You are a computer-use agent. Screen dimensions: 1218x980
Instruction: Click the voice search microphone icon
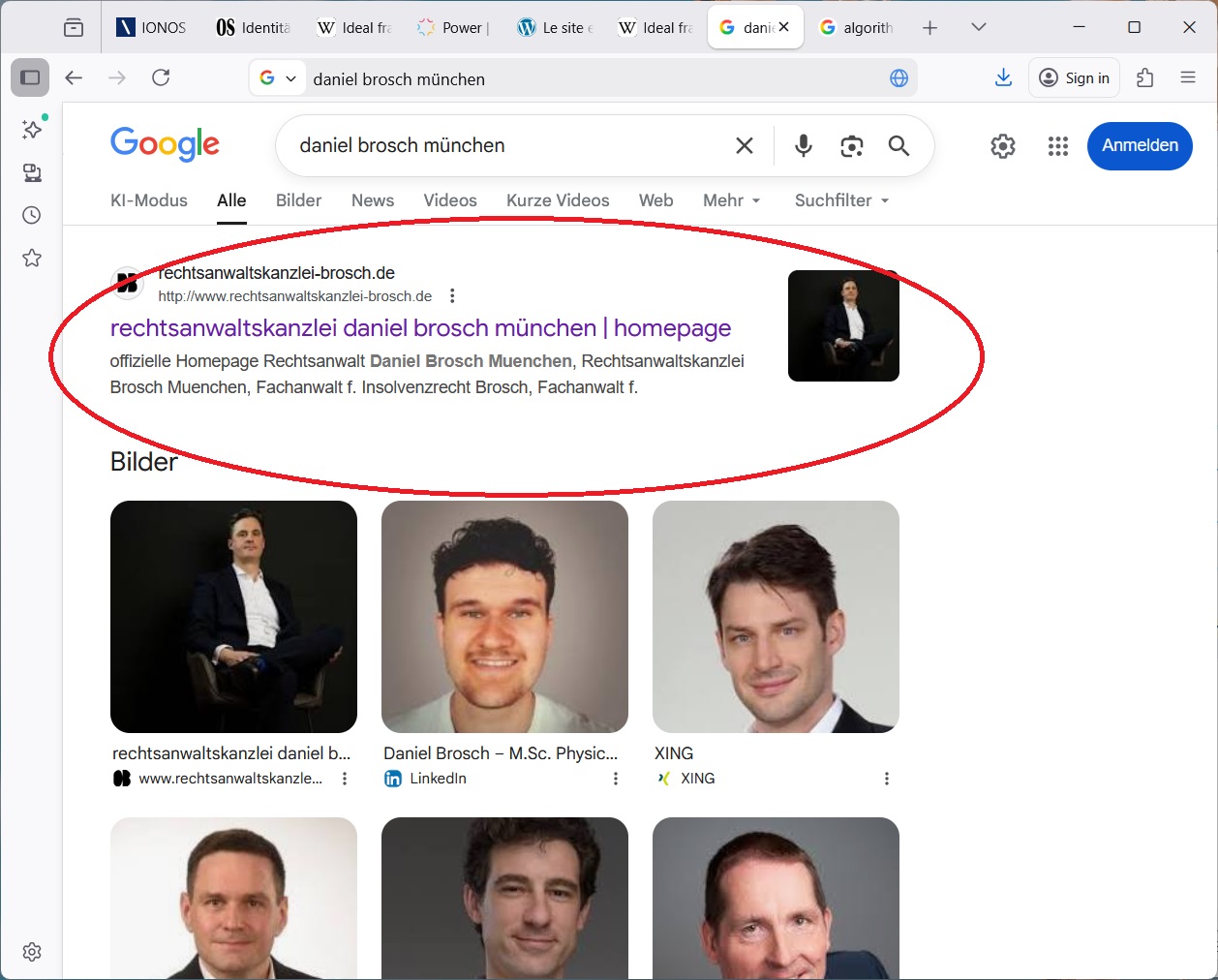pyautogui.click(x=803, y=145)
